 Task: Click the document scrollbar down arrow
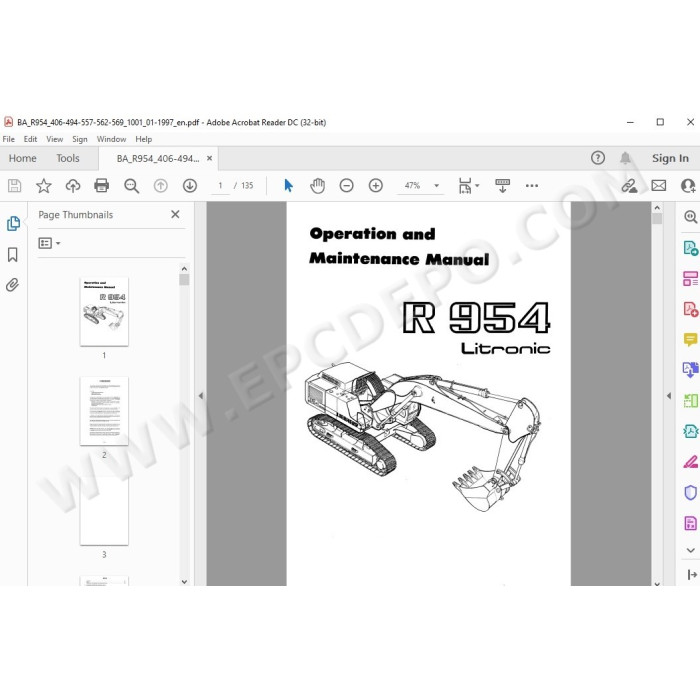[x=657, y=583]
